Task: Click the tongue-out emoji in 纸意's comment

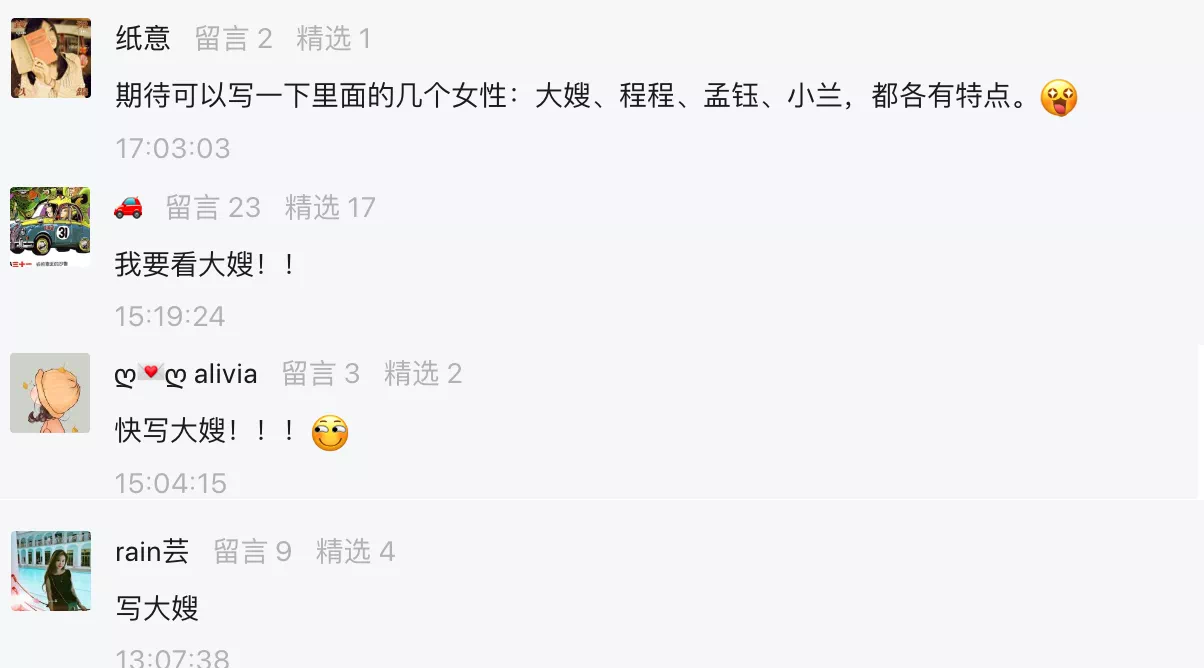Action: click(1059, 98)
